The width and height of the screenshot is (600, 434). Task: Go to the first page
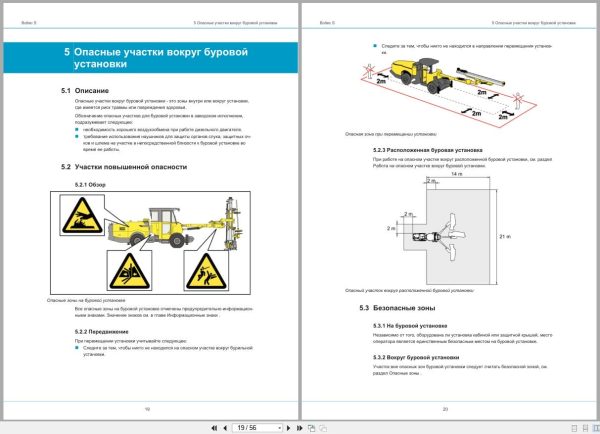point(214,428)
